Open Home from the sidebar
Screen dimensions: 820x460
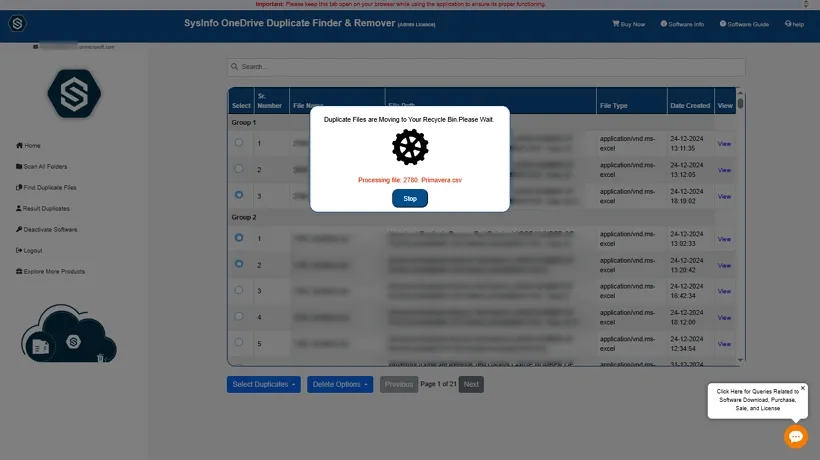pos(28,145)
